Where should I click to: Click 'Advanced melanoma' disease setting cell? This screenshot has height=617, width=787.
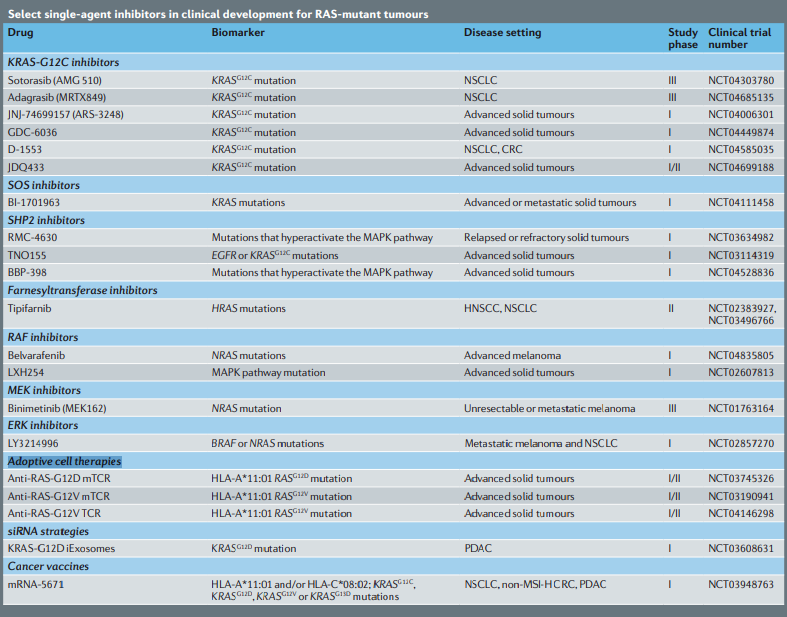click(x=512, y=355)
